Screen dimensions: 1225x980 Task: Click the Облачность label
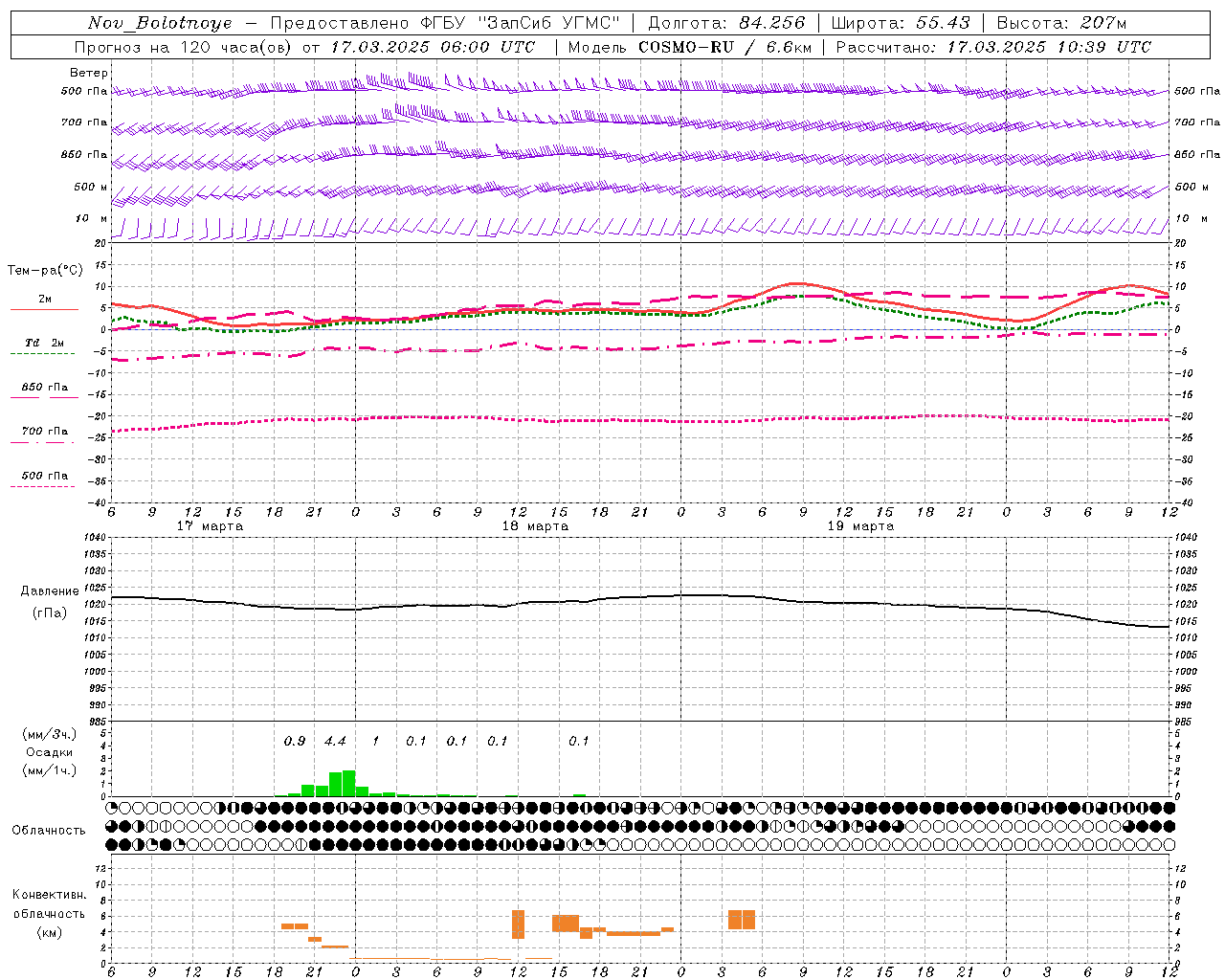click(49, 831)
